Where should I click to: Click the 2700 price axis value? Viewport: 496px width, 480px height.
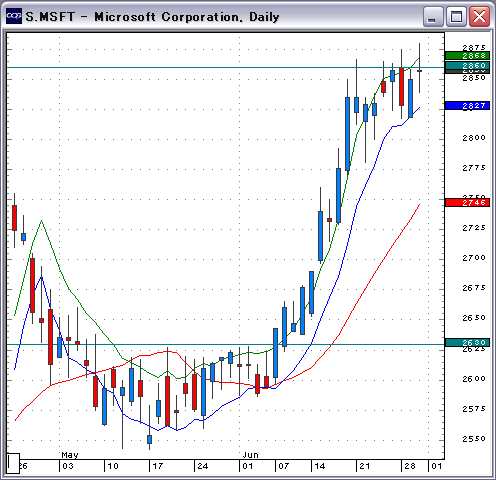(x=474, y=258)
